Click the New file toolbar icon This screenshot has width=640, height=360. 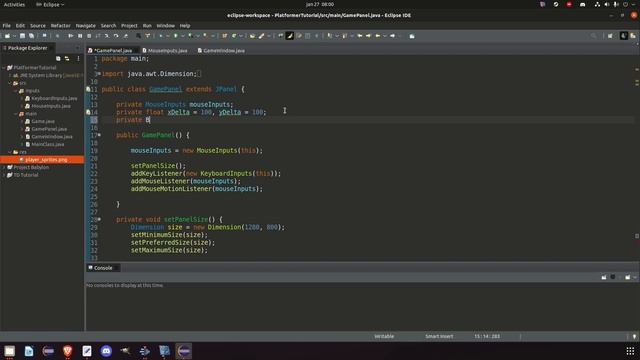(x=7, y=36)
